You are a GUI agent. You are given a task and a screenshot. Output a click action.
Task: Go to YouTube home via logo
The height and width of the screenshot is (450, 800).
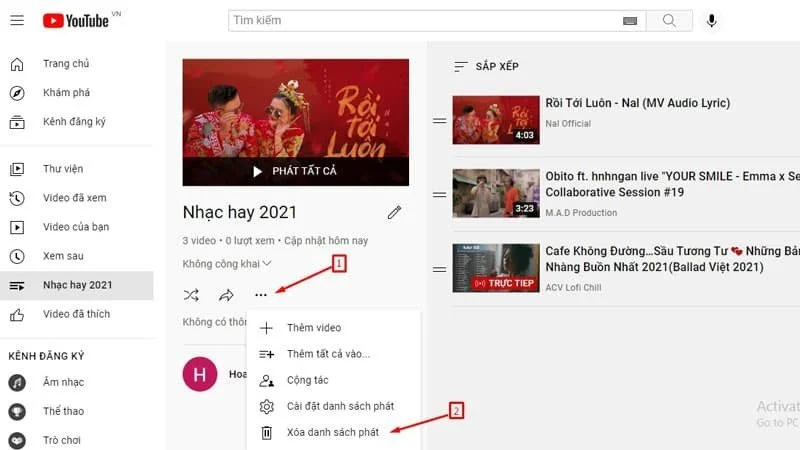(x=76, y=21)
